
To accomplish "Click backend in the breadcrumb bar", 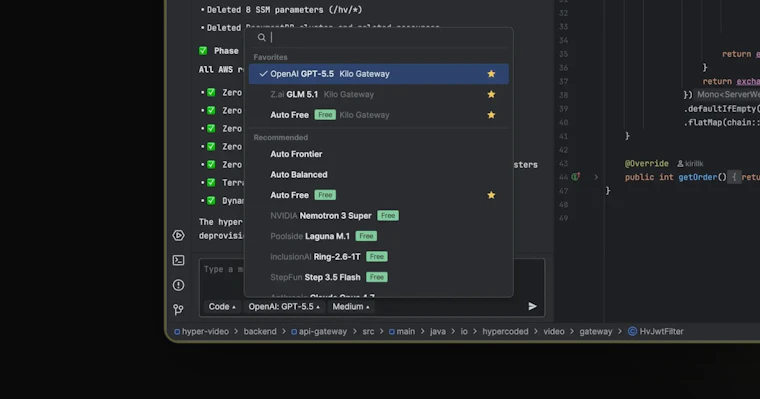I will (260, 332).
